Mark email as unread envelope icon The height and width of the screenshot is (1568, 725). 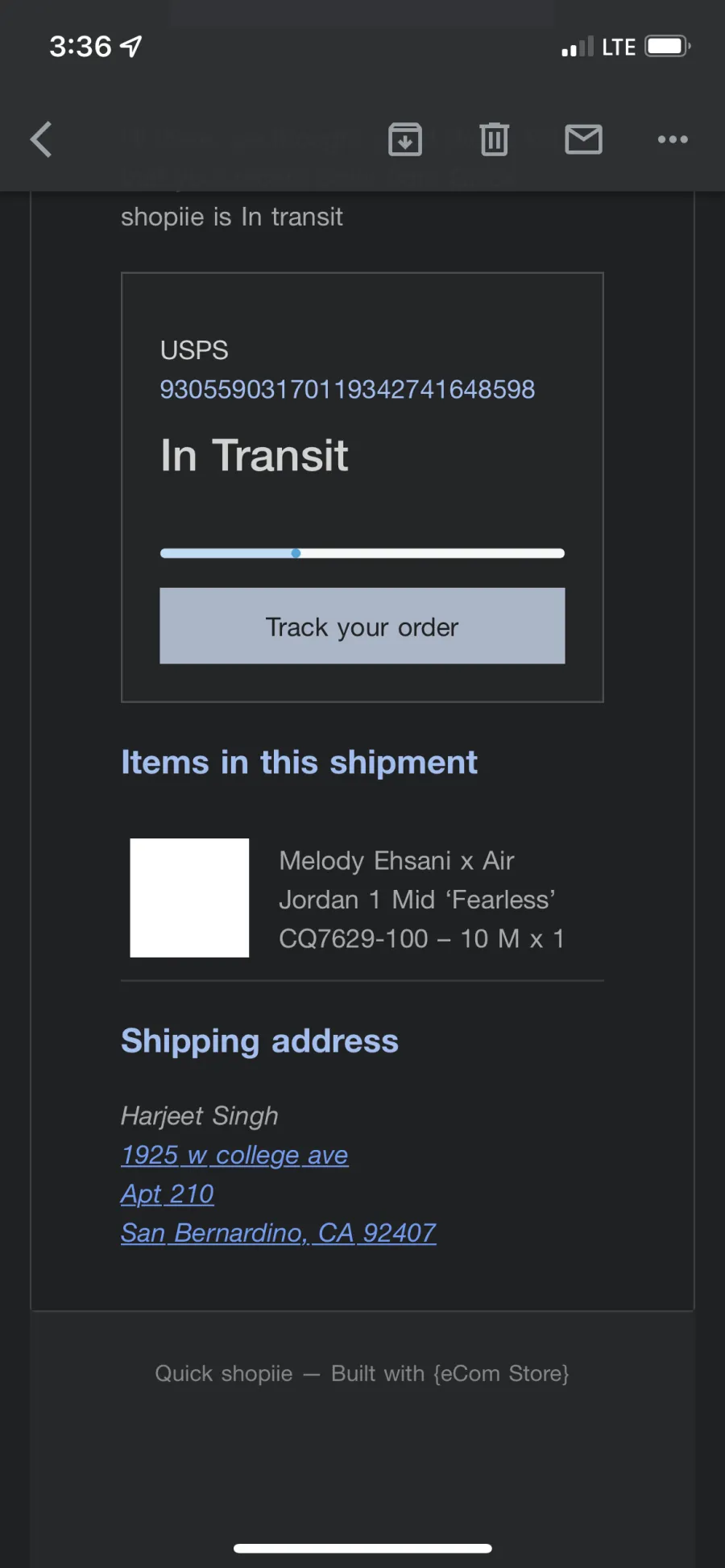[x=583, y=139]
